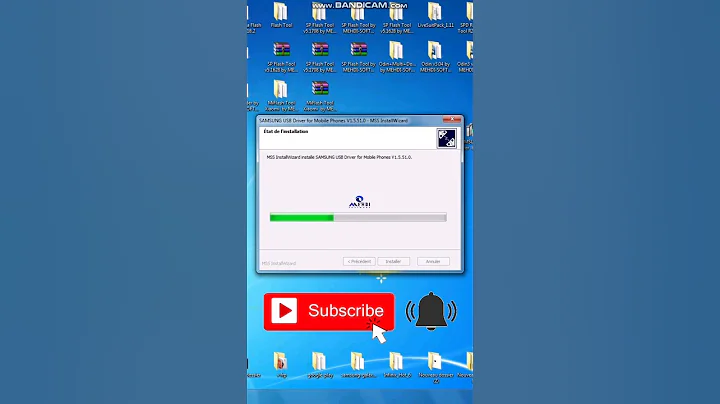Click the Installer button in the wizard
This screenshot has height=404, width=720.
pos(393,261)
